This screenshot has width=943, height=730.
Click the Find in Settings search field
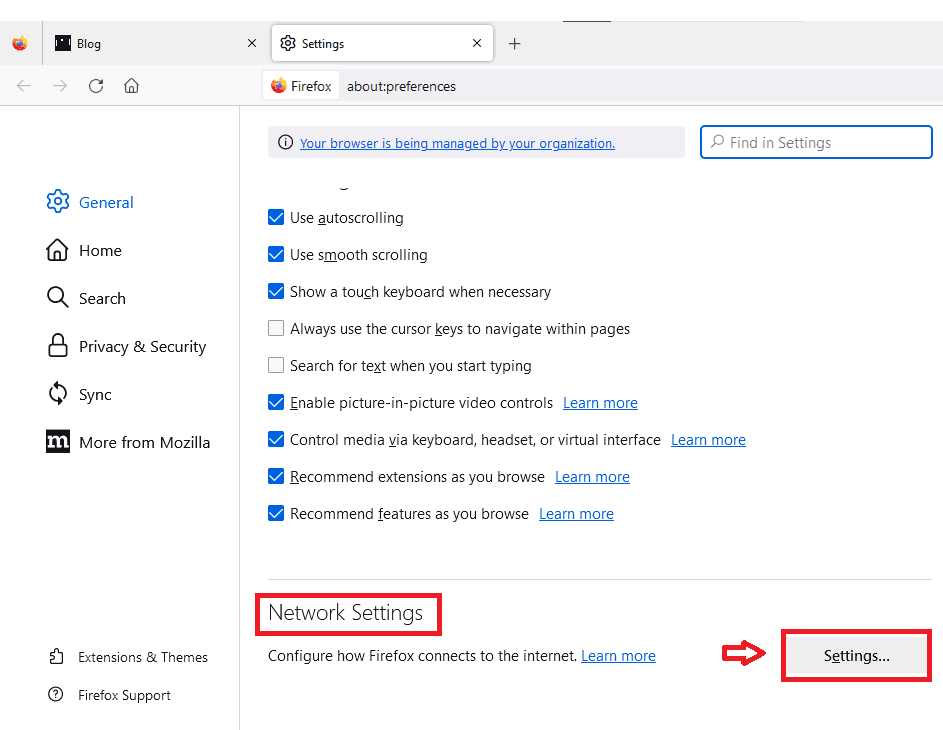click(816, 142)
